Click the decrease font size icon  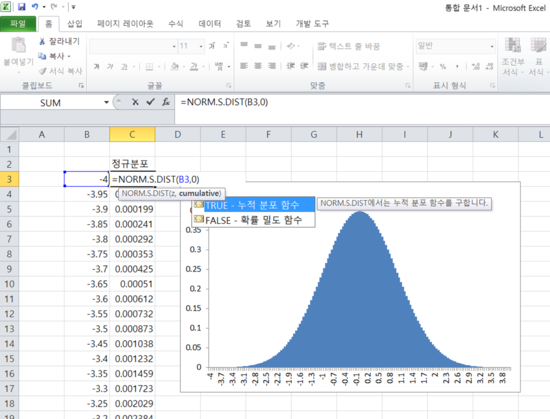point(226,46)
